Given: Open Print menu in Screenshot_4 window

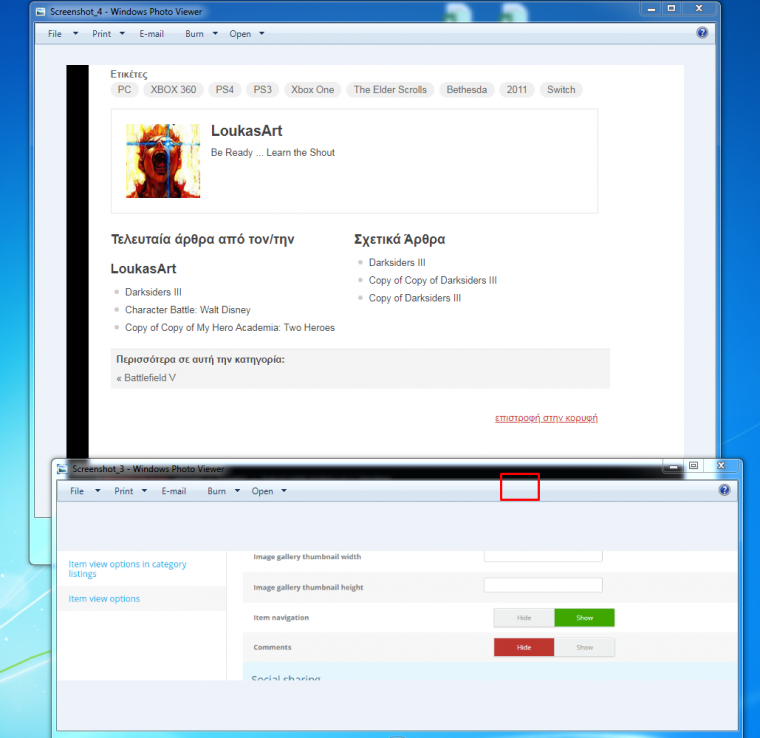Looking at the screenshot, I should tap(102, 34).
